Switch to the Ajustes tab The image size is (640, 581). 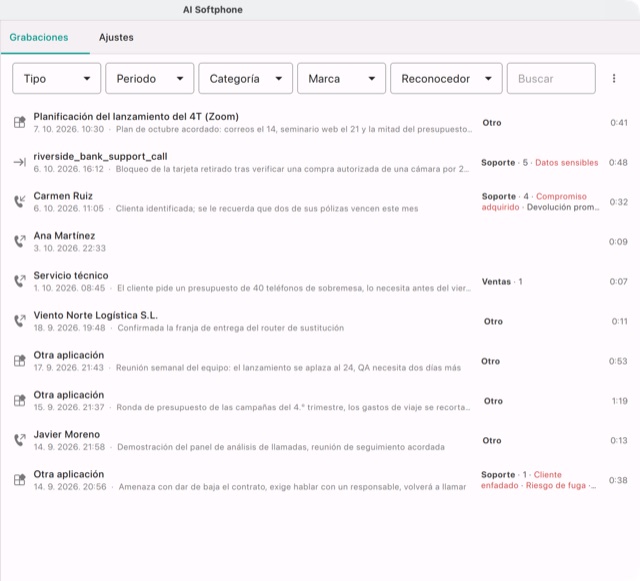point(116,37)
